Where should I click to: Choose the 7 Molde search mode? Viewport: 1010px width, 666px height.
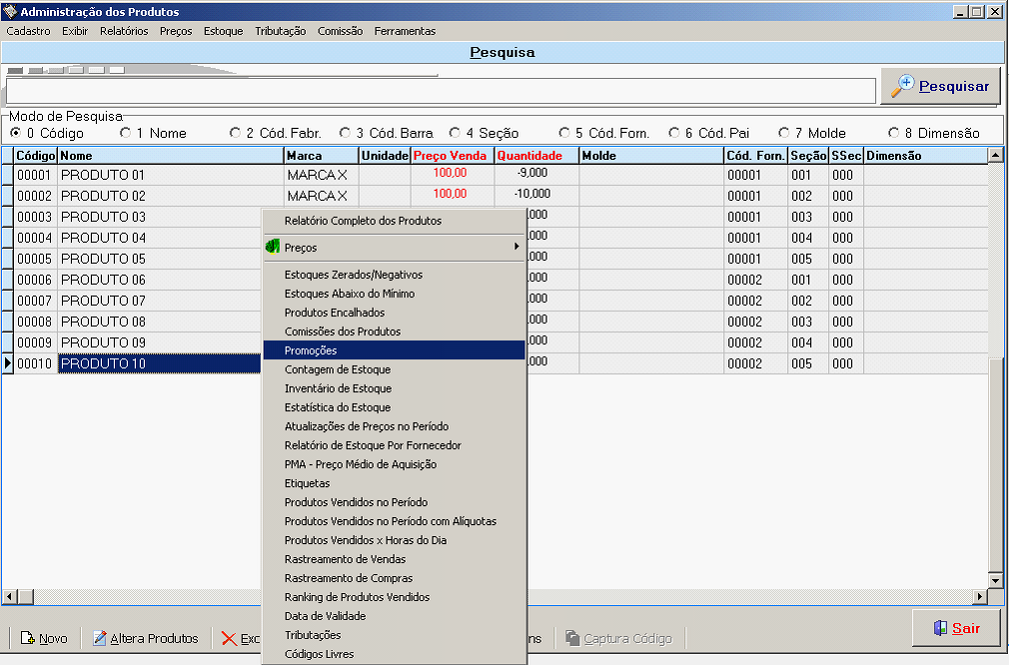point(784,133)
